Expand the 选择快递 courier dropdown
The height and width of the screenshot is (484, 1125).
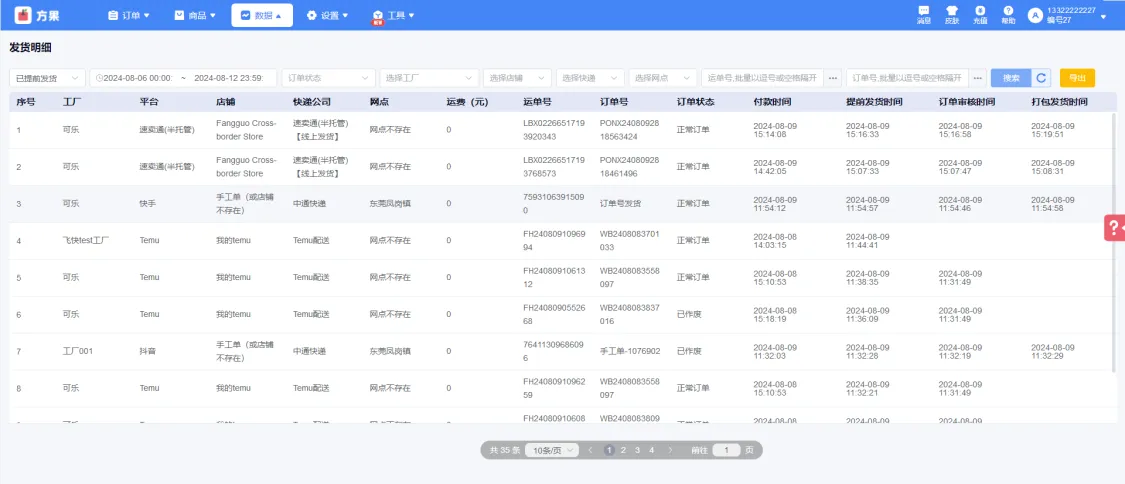click(x=590, y=78)
